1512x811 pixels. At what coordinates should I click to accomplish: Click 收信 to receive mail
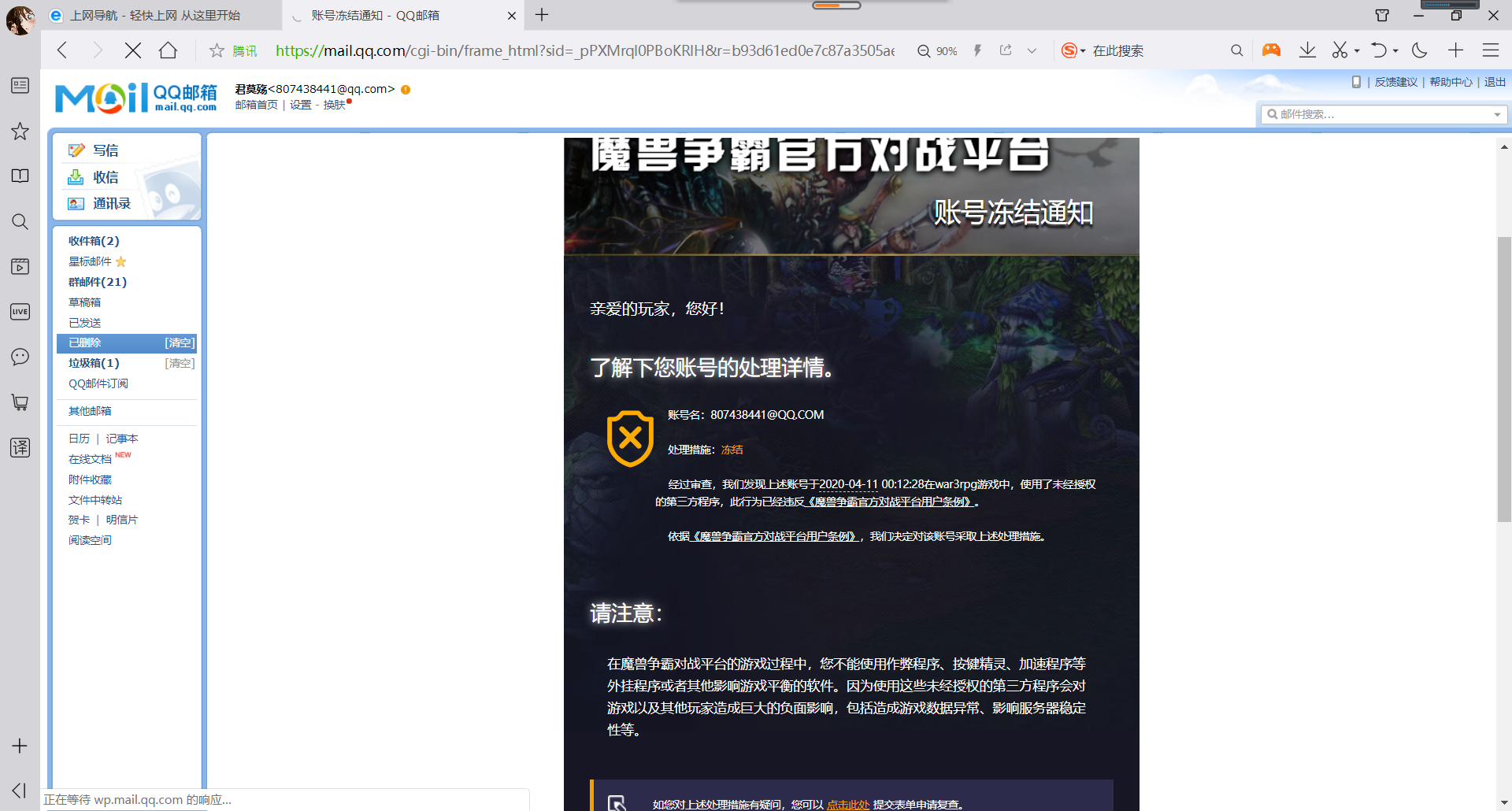(x=105, y=177)
